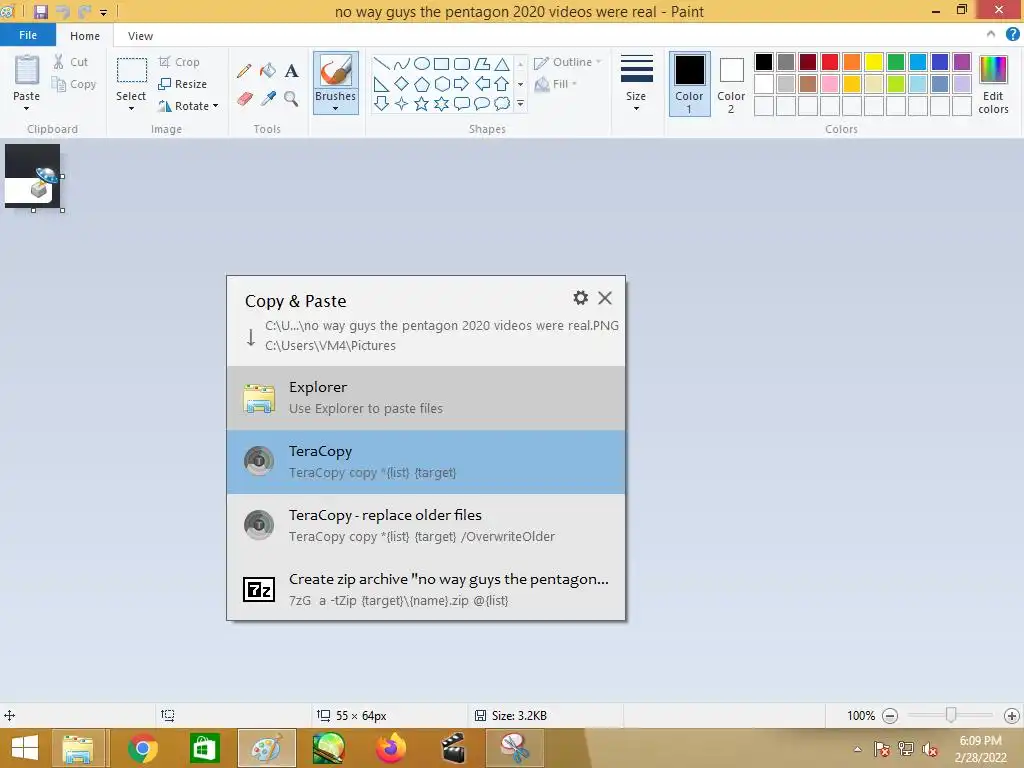The width and height of the screenshot is (1024, 768).
Task: Click the Copy button in Clipboard group
Action: pyautogui.click(x=74, y=84)
